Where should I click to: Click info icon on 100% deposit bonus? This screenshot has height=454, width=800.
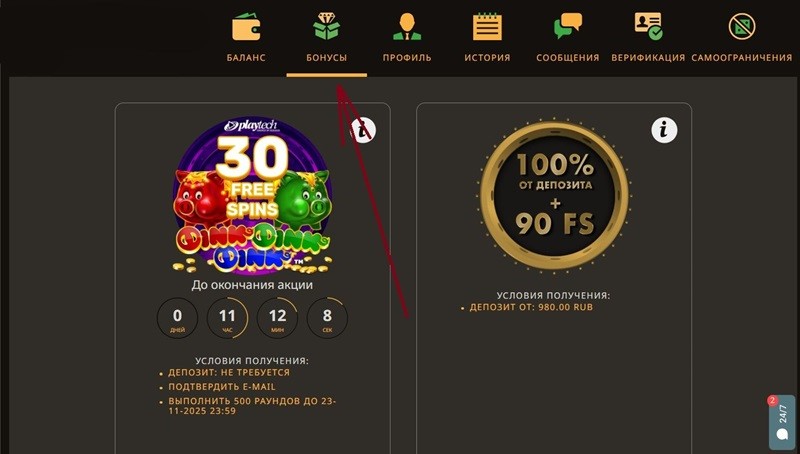coord(664,130)
